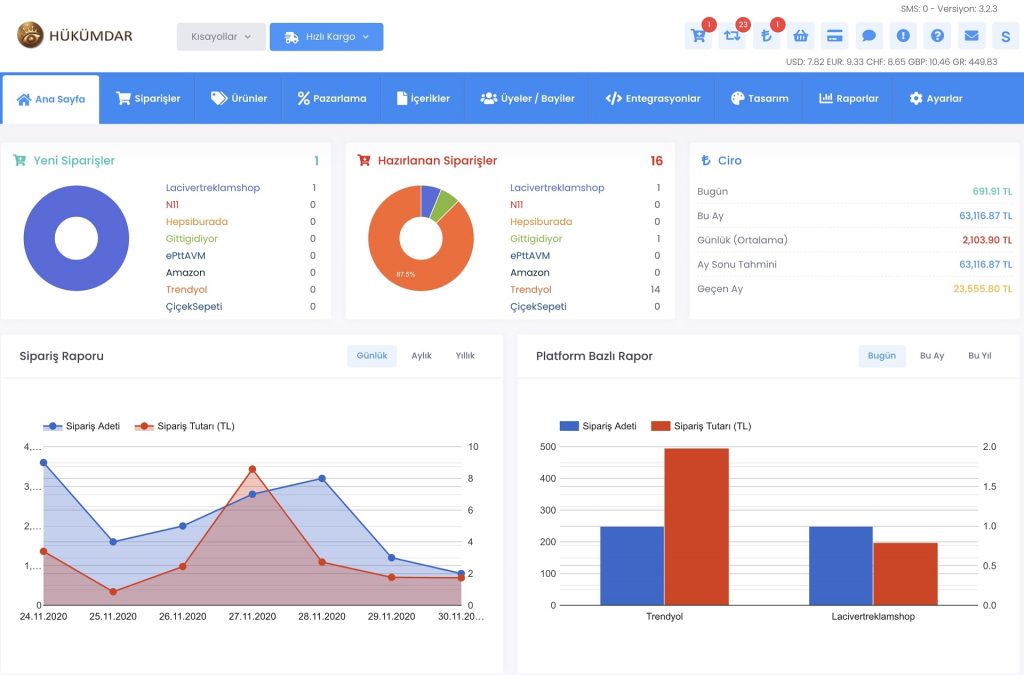This screenshot has height=675, width=1024.
Task: Expand the Kısayollar dropdown
Action: (x=221, y=37)
